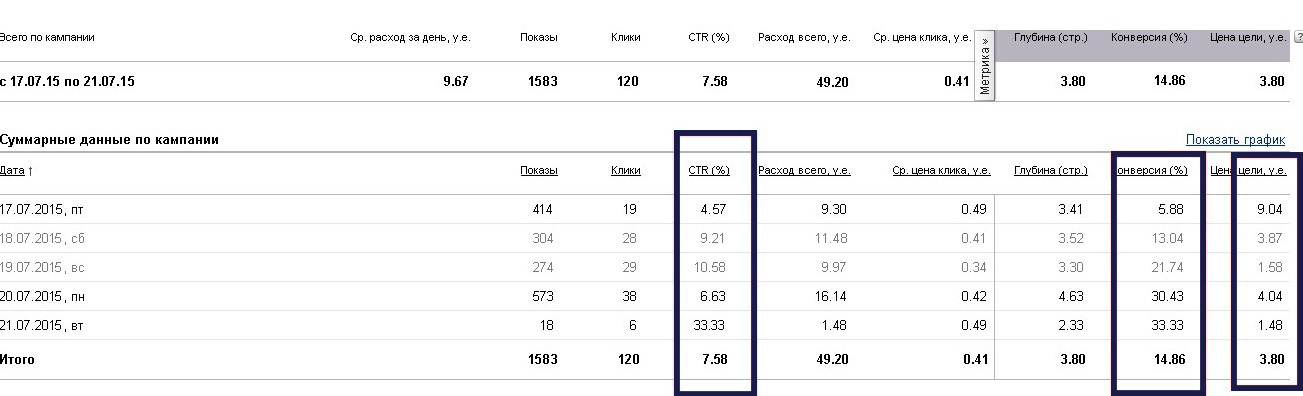The height and width of the screenshot is (396, 1303).
Task: Sort by CTR (%) column header
Action: (709, 171)
